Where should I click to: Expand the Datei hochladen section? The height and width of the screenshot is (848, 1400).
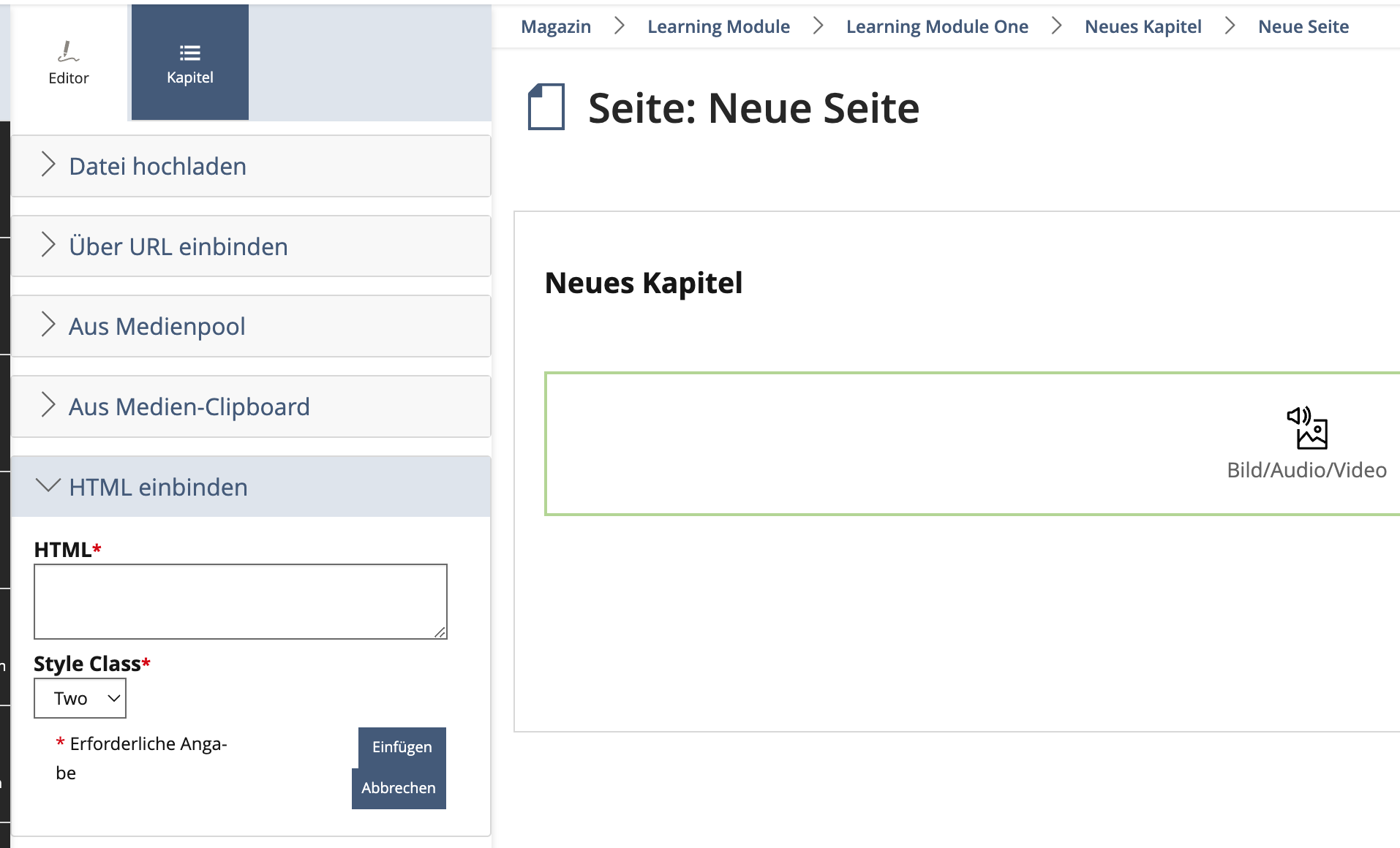(157, 166)
